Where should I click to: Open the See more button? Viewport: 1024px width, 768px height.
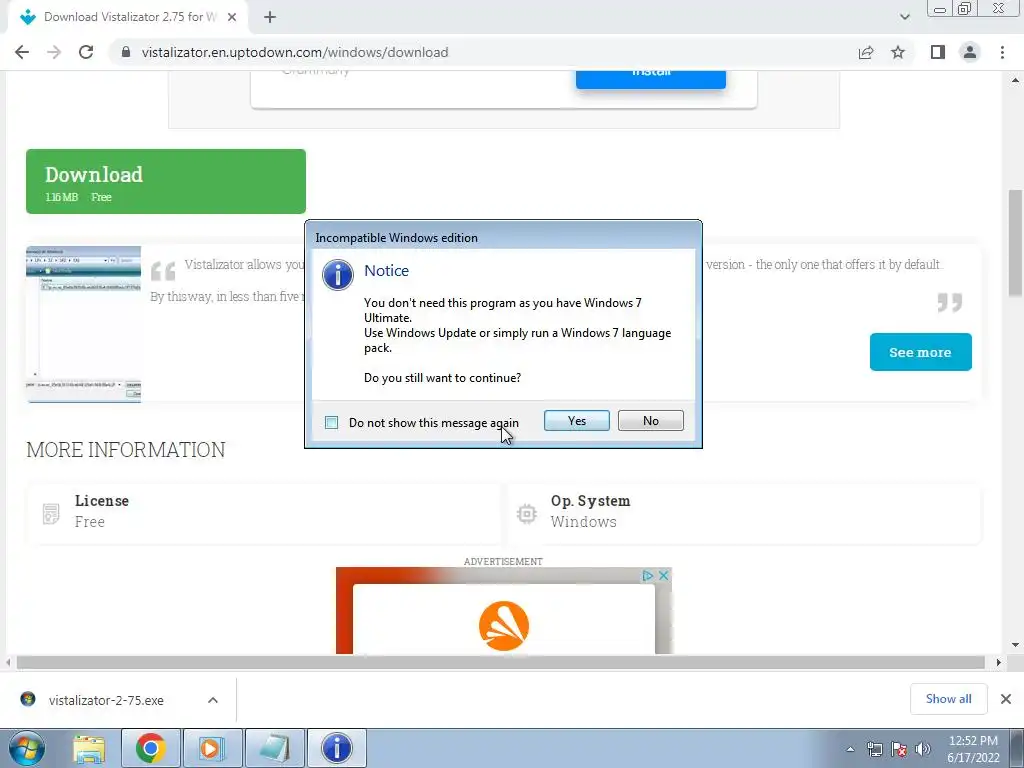(x=920, y=352)
